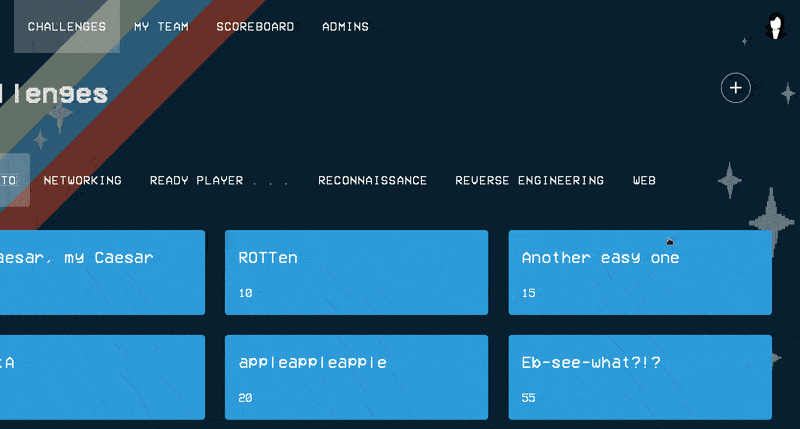Open the 'Eb-see-what?!?' challenge card

pos(640,377)
